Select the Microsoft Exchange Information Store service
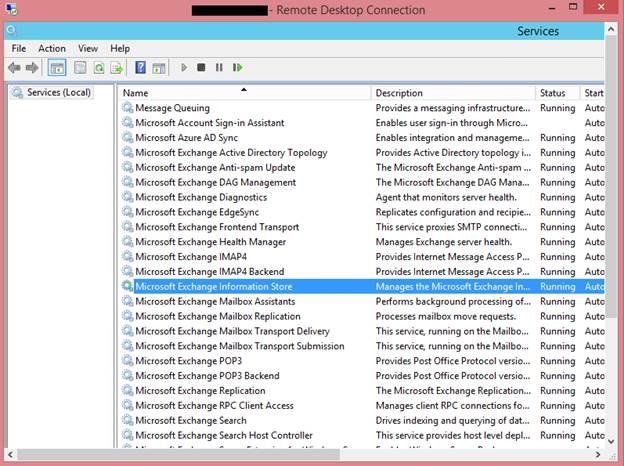Viewport: 624px width, 466px height. [215, 286]
